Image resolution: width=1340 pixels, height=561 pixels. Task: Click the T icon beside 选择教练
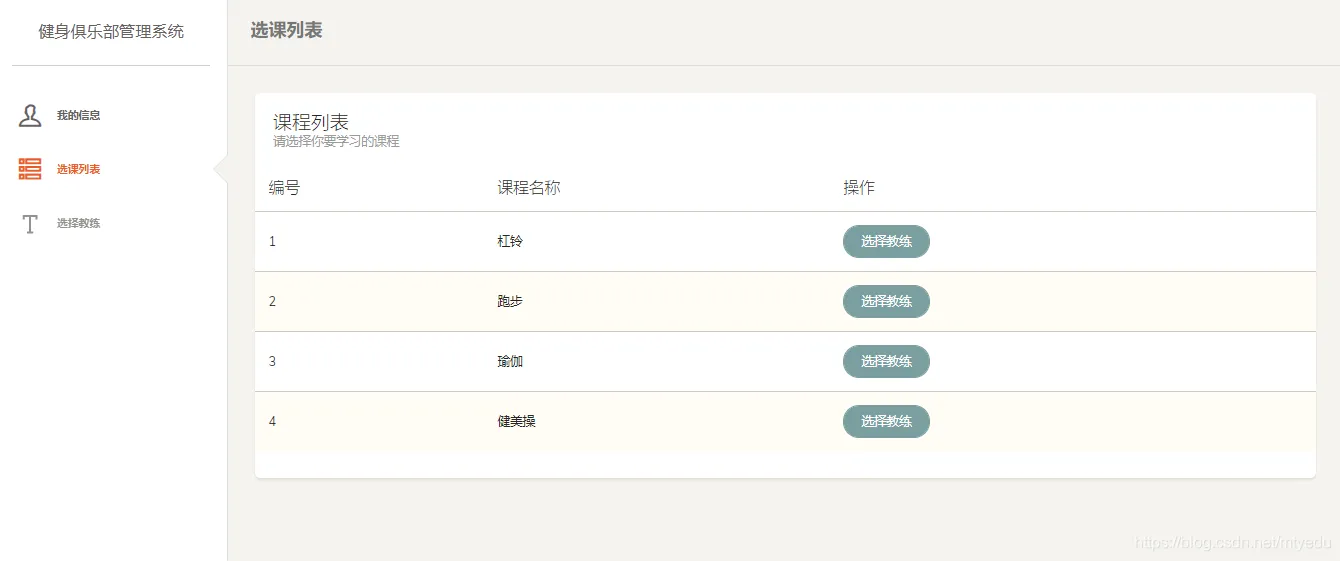pyautogui.click(x=30, y=223)
